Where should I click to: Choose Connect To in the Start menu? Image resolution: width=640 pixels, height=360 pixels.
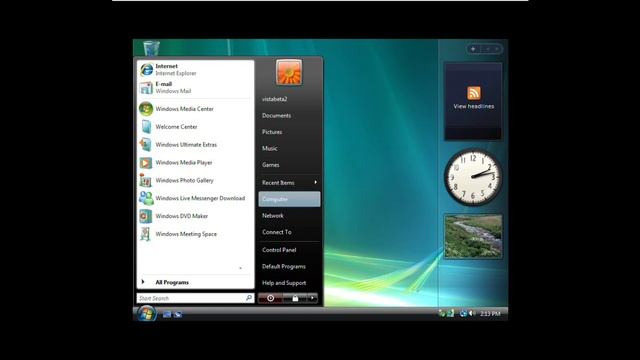pos(289,232)
